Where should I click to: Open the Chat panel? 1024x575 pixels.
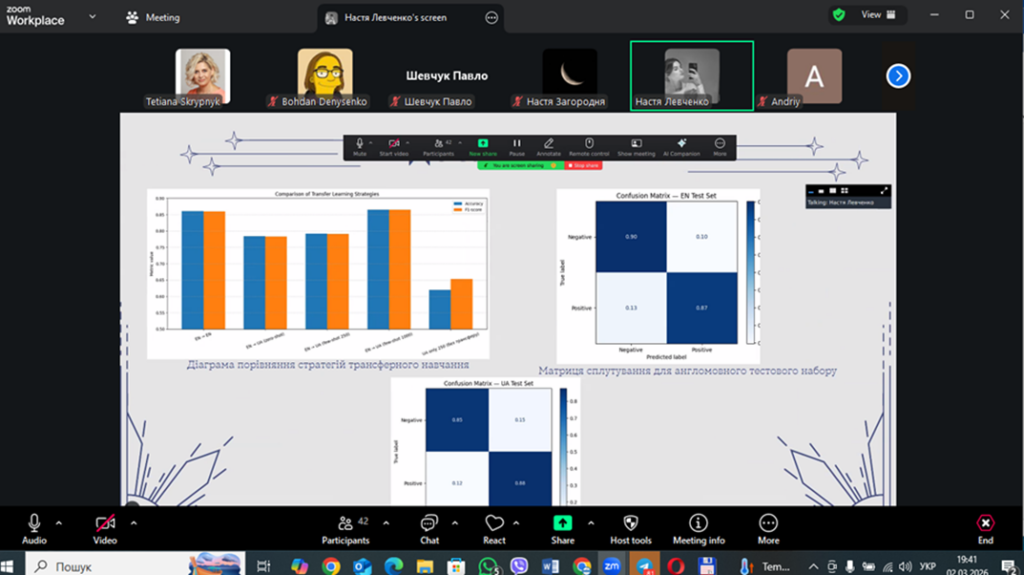coord(429,528)
